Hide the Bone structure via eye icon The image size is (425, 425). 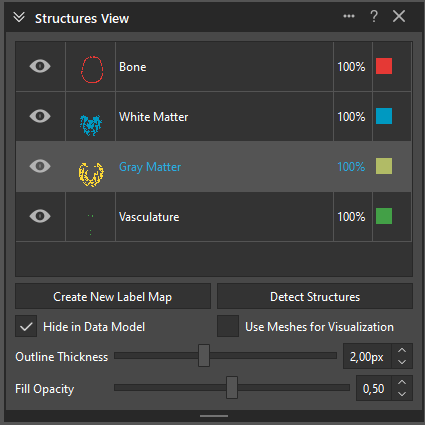pos(40,66)
